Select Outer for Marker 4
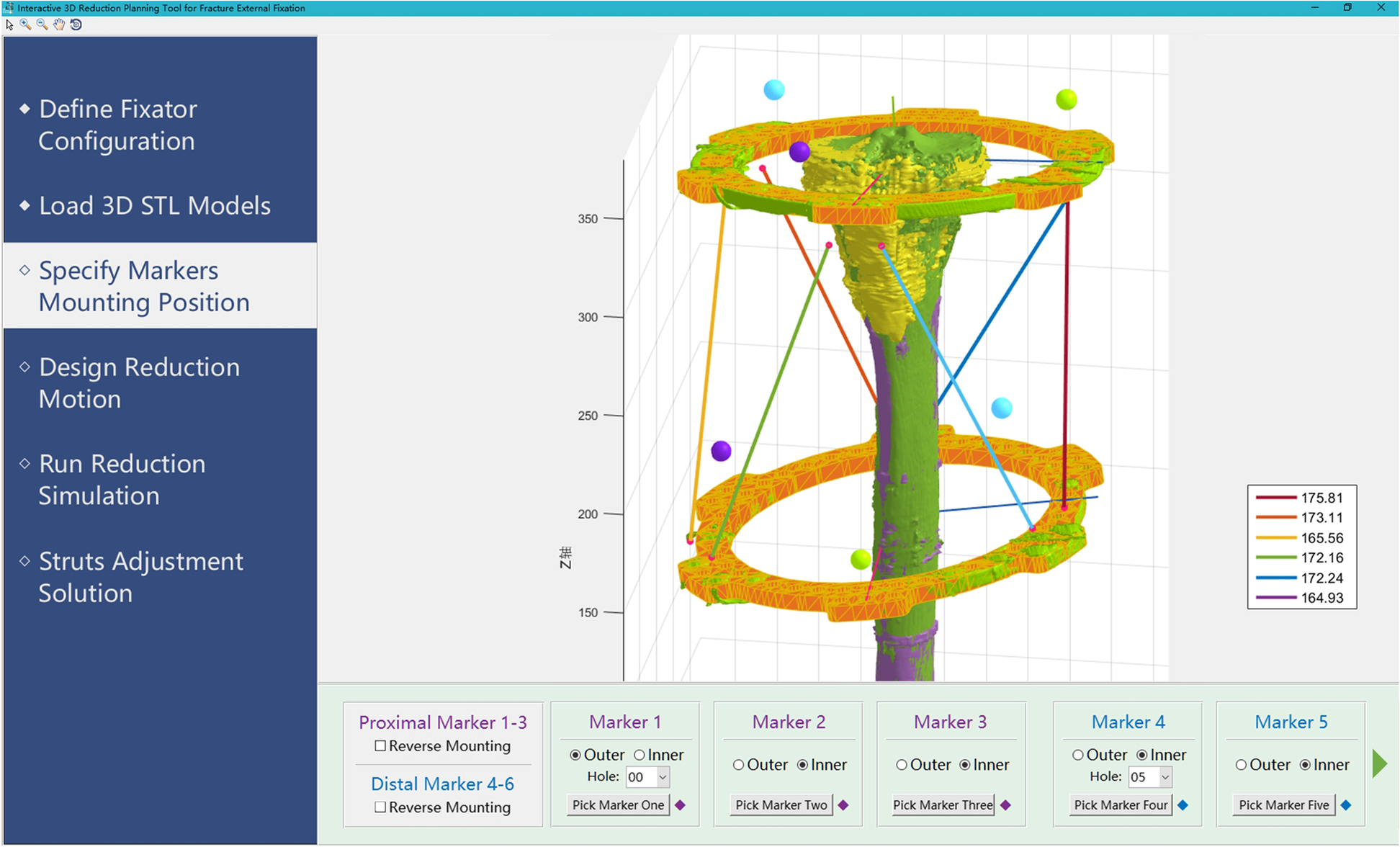This screenshot has width=1400, height=847. tap(1078, 755)
